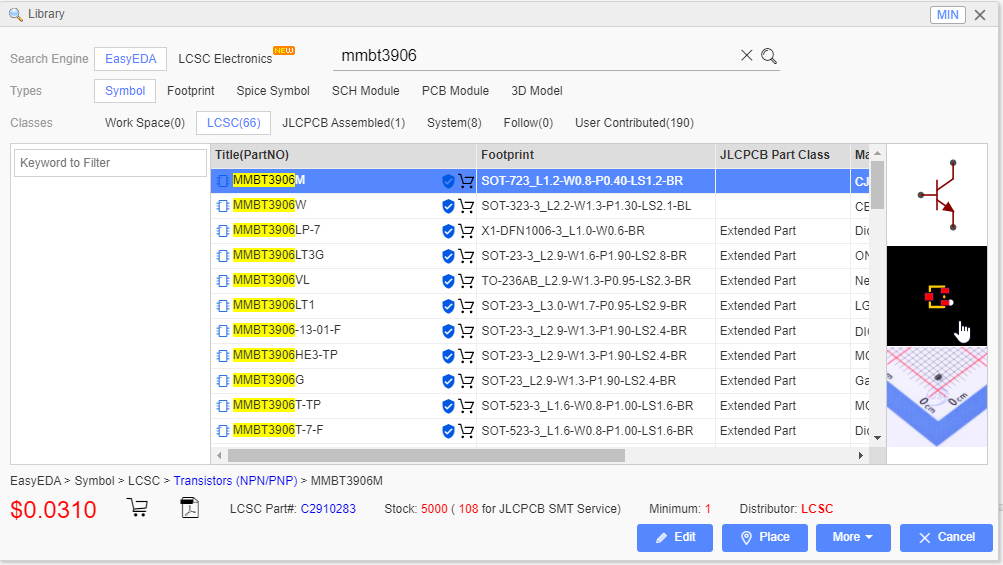Click cart icon in MMBT3906W row
Viewport: 1003px width, 565px height.
pos(466,206)
